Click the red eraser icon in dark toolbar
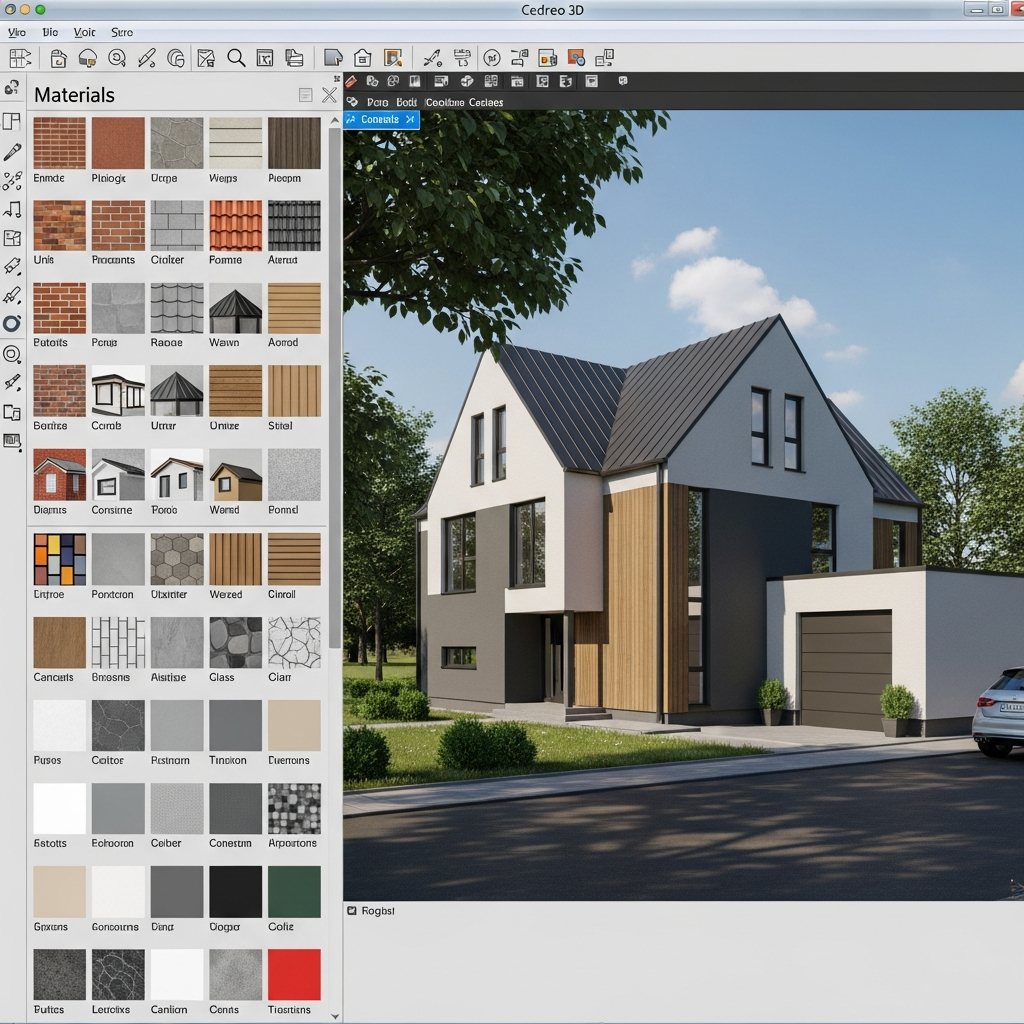Screen dimensions: 1024x1024 351,81
